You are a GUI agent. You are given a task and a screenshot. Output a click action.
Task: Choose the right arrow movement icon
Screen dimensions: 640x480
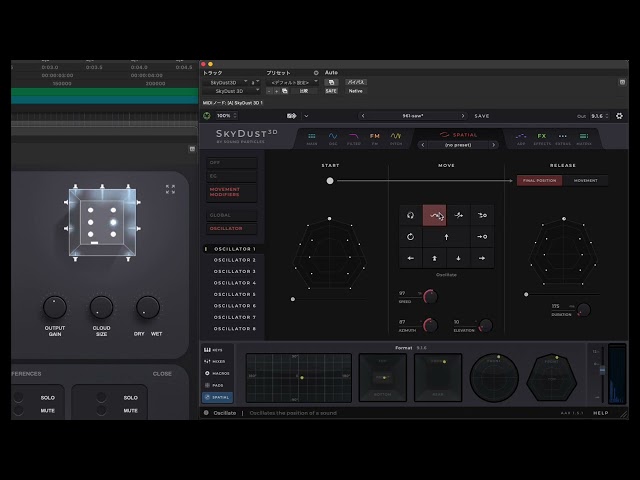point(482,258)
